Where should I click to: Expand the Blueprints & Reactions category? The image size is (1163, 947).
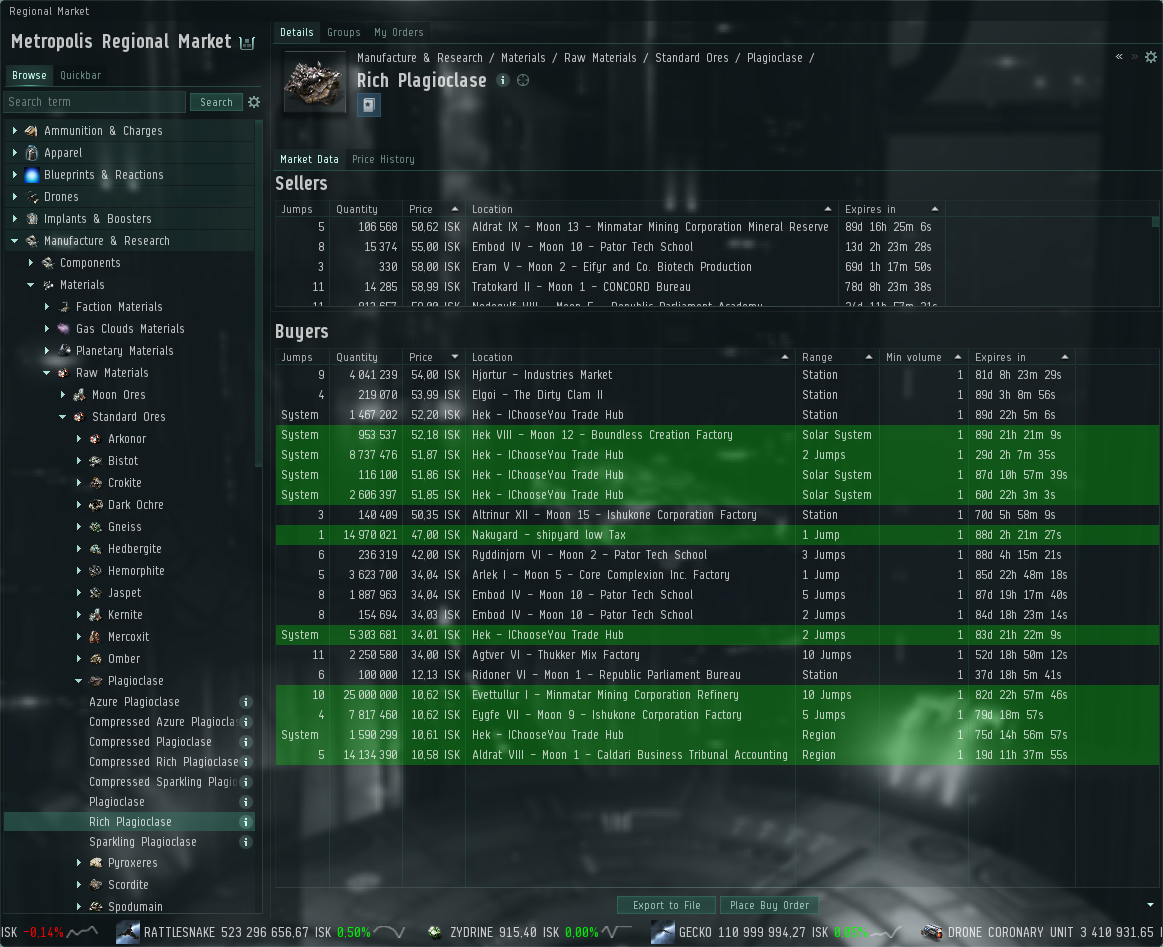[x=15, y=175]
